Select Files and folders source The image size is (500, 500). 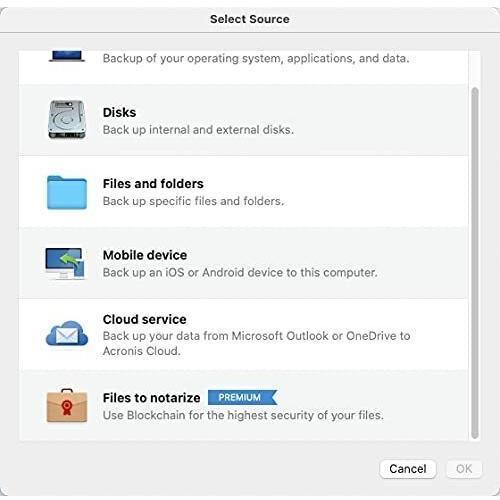pos(244,191)
